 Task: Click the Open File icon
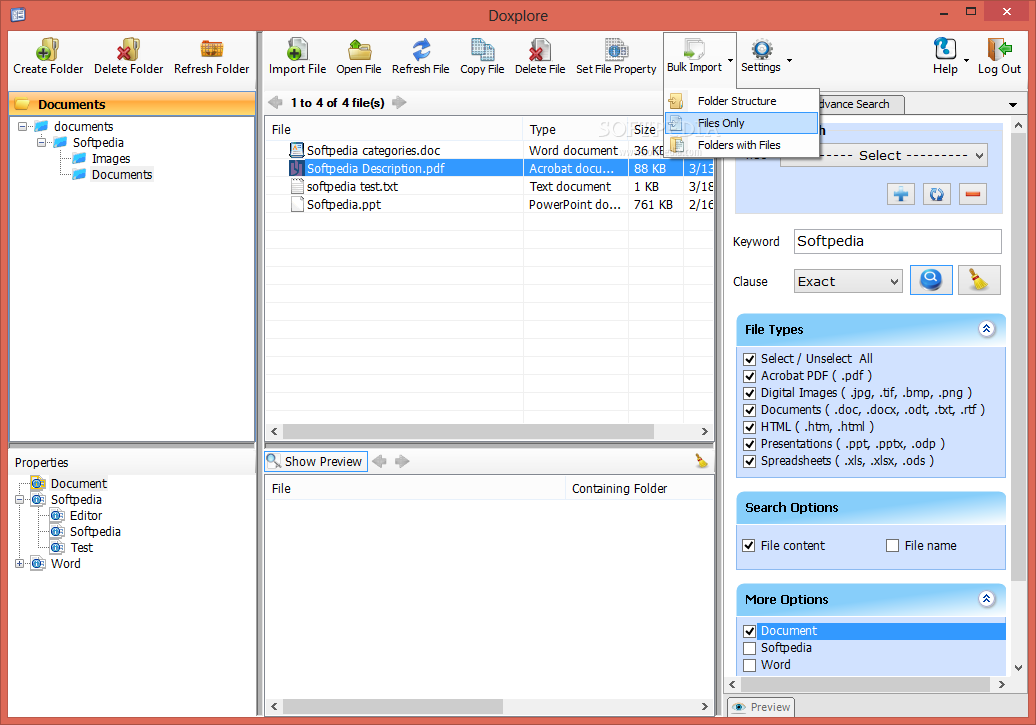359,50
